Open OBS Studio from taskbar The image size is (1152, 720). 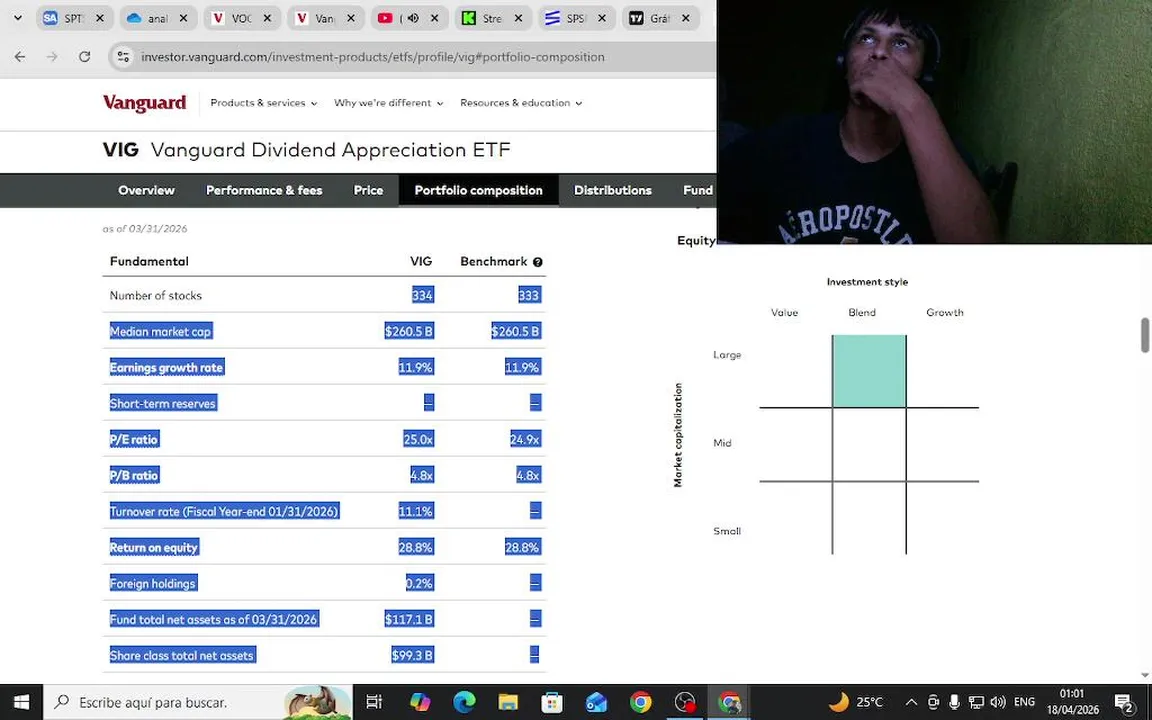[x=685, y=702]
